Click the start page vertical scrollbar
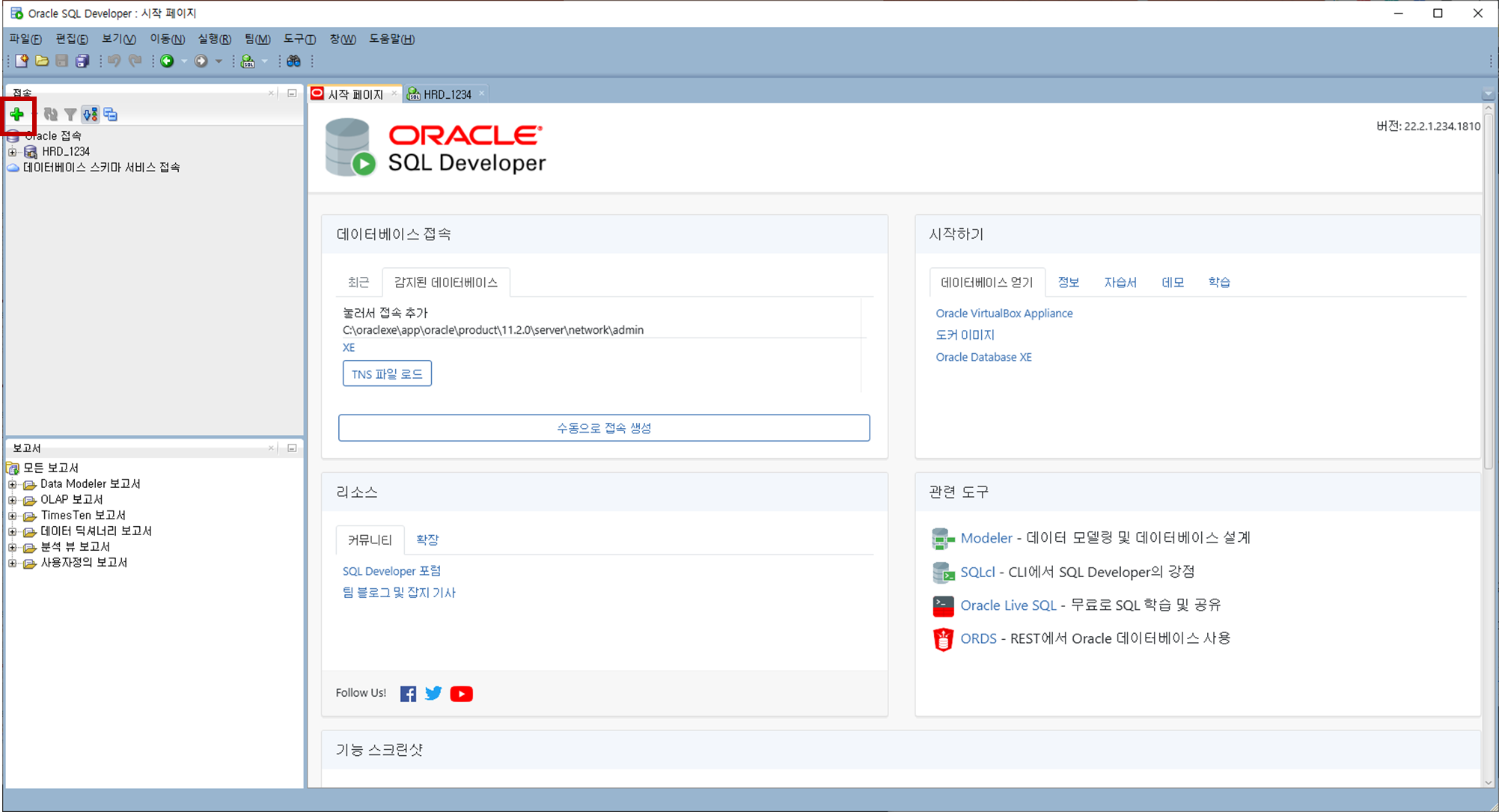Image resolution: width=1499 pixels, height=812 pixels. (1489, 290)
